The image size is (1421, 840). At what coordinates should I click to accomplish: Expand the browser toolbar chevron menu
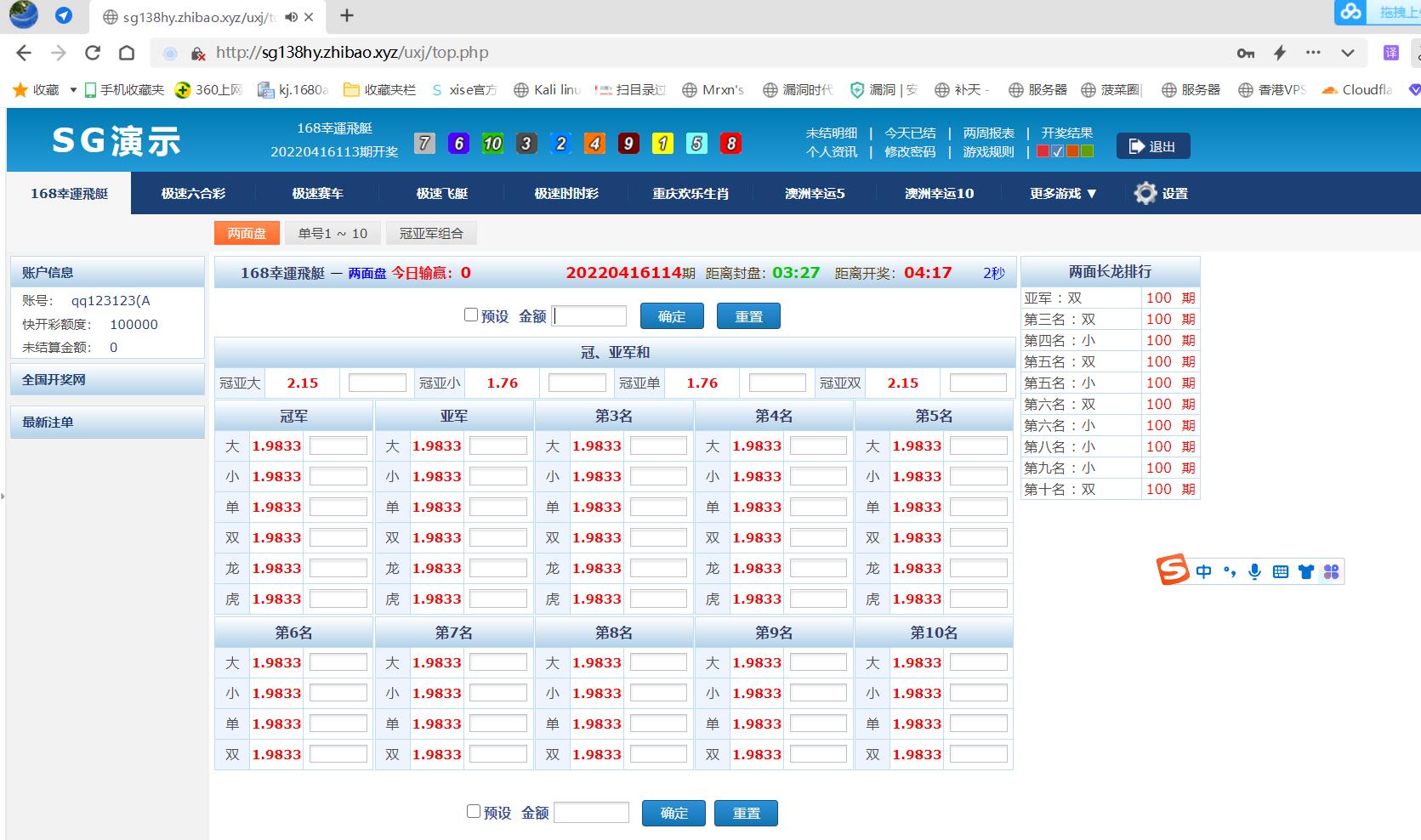pyautogui.click(x=1348, y=53)
